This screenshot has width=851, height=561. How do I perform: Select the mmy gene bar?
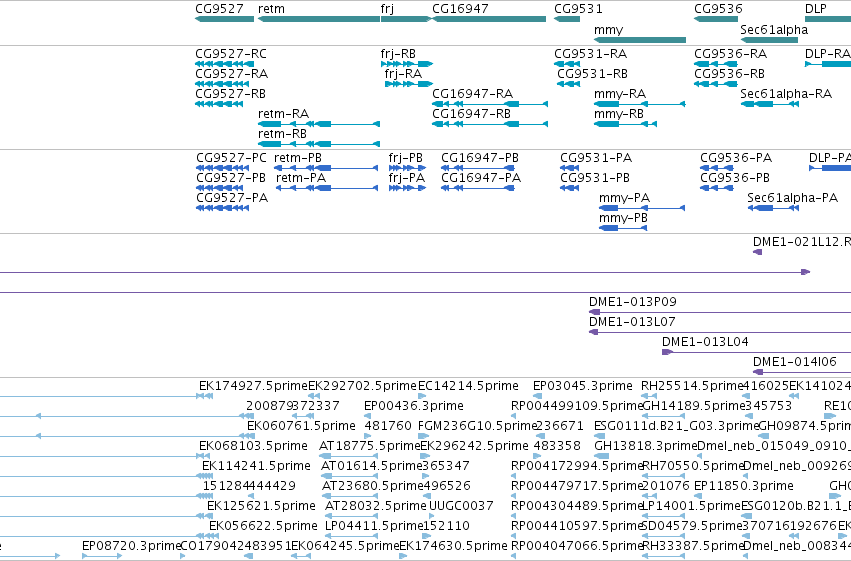640,40
